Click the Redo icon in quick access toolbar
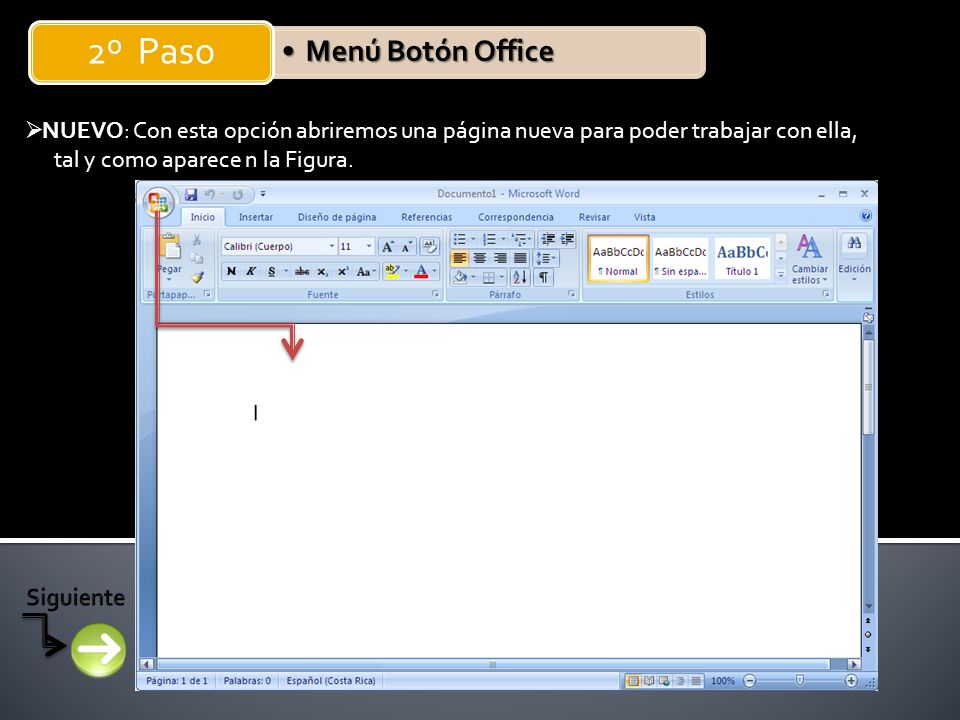This screenshot has height=720, width=960. pos(238,194)
